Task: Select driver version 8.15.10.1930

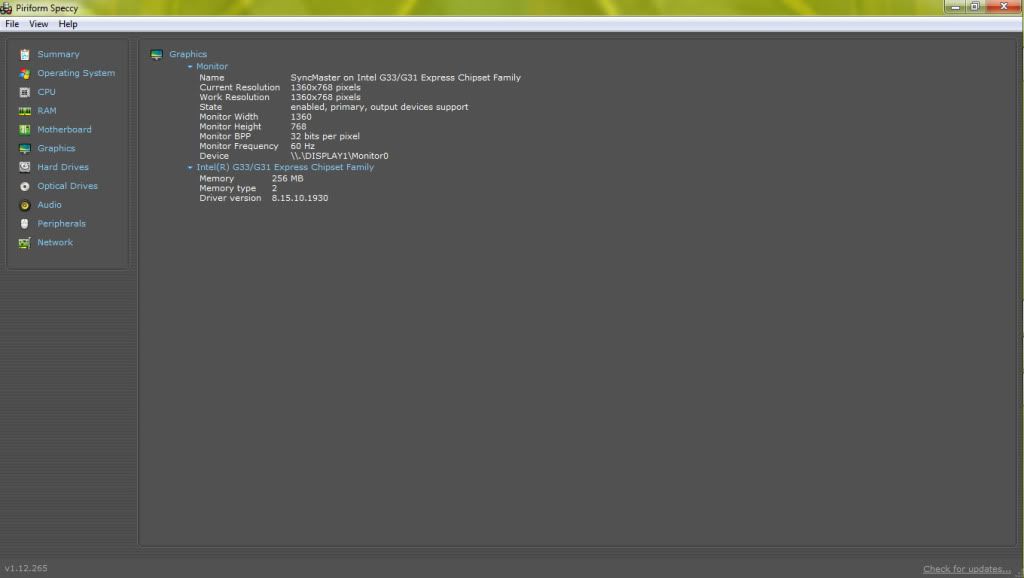Action: tap(300, 198)
